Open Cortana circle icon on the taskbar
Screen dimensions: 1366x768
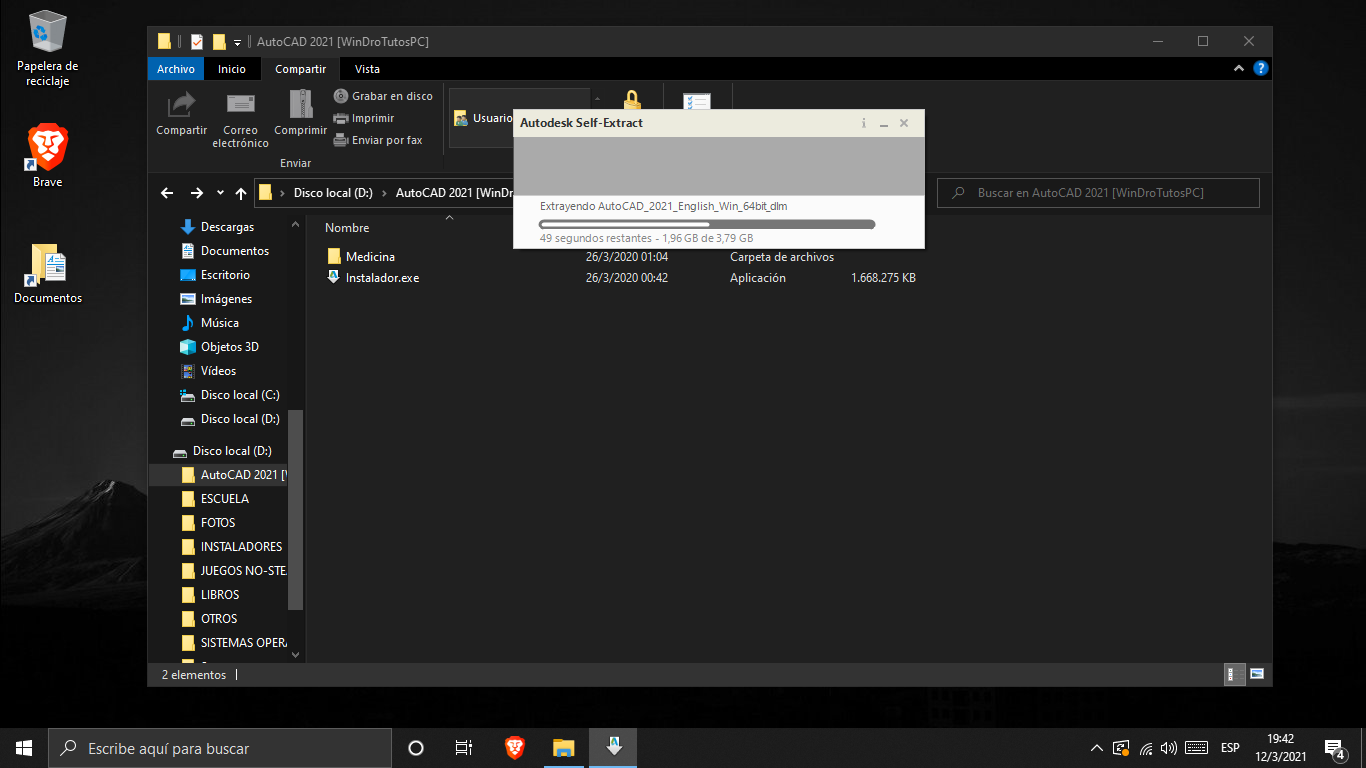pyautogui.click(x=416, y=748)
